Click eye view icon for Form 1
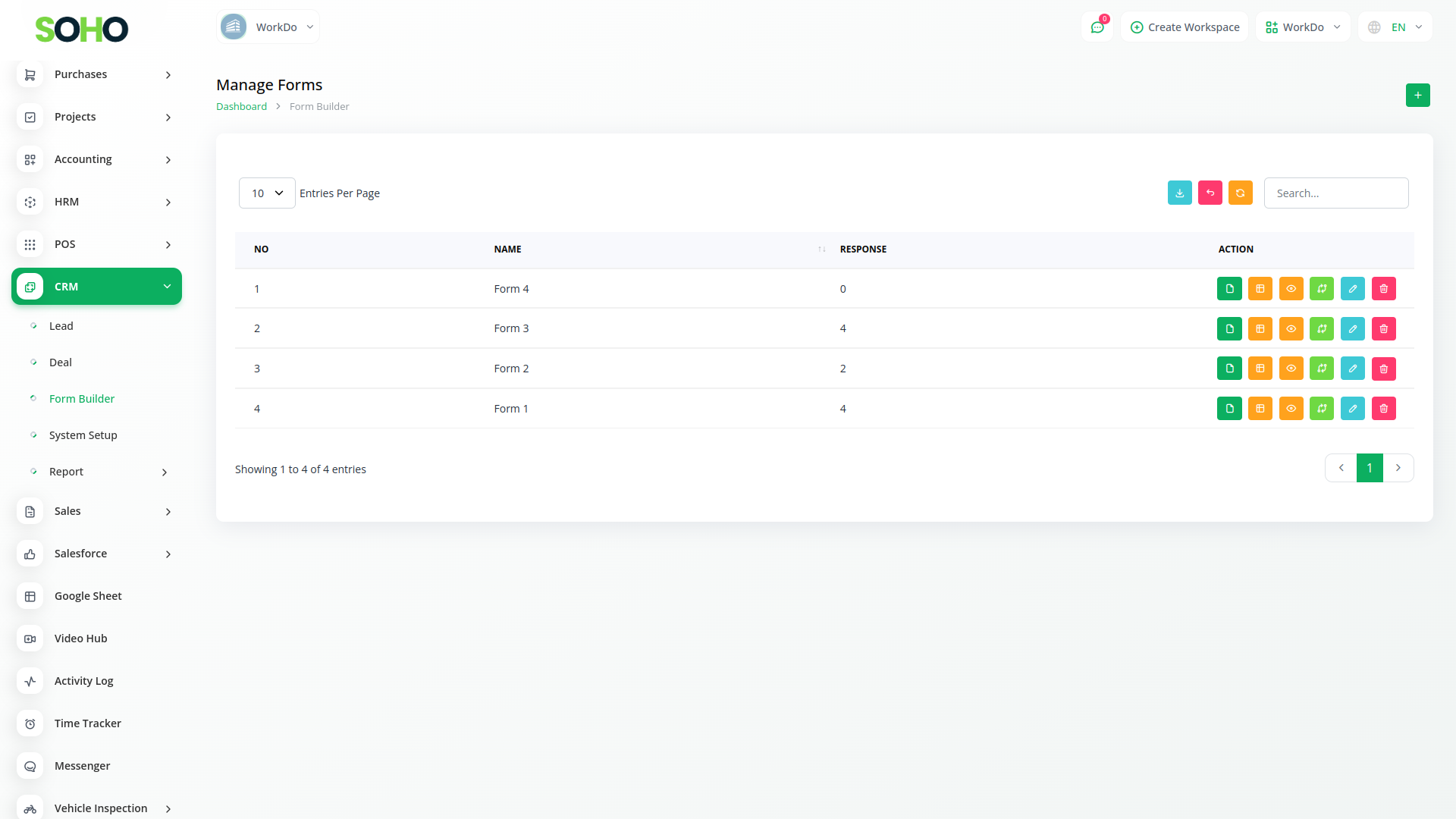Viewport: 1456px width, 819px height. [1291, 409]
